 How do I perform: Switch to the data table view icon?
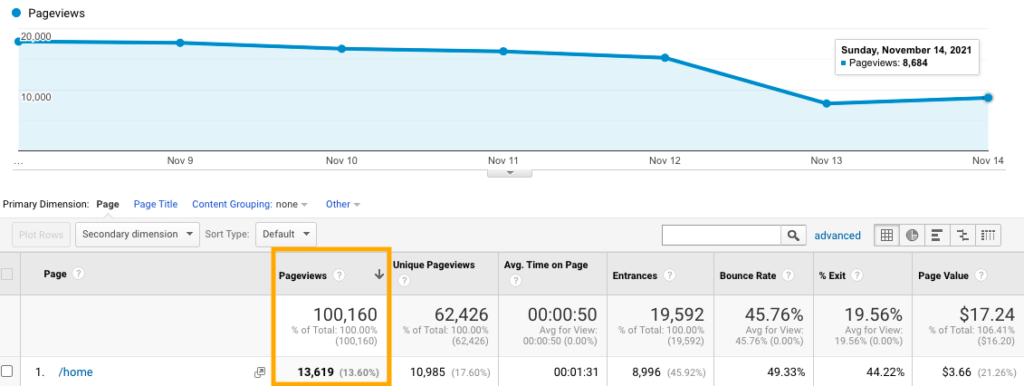(887, 235)
